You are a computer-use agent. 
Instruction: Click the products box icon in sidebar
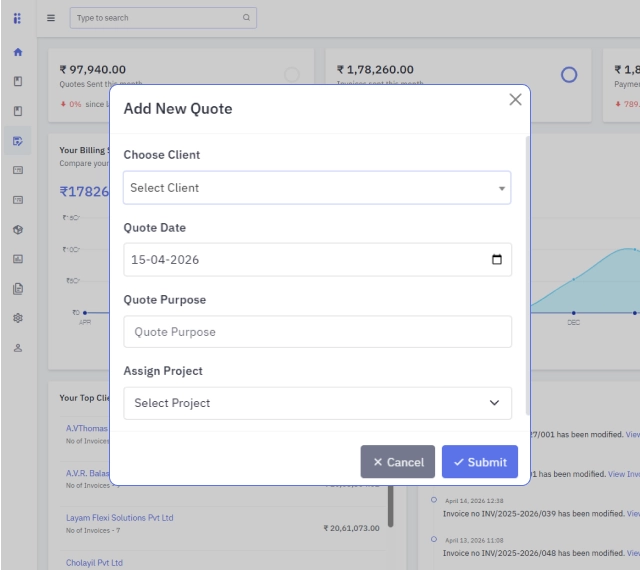coord(18,230)
